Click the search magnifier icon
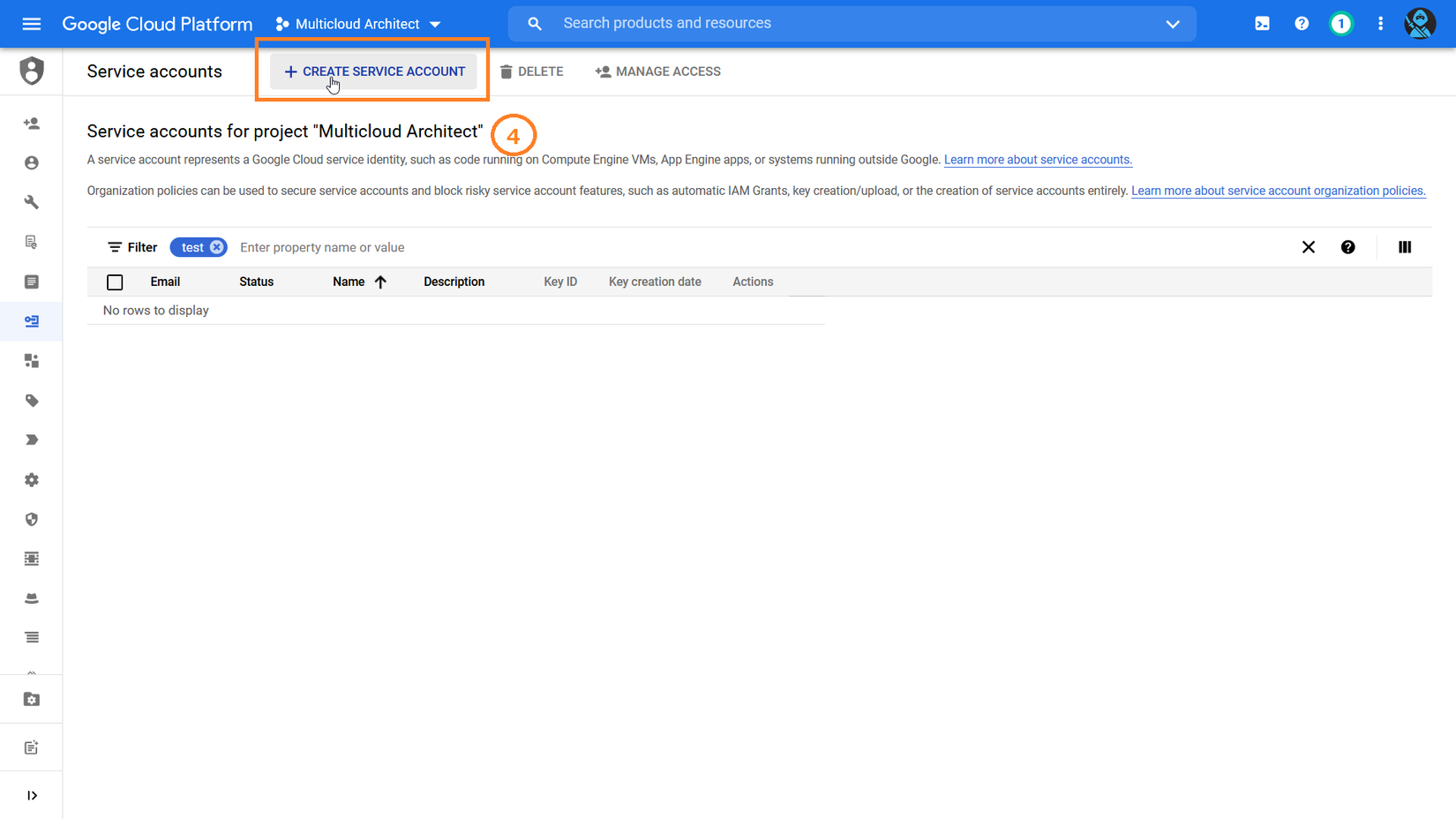 click(535, 24)
